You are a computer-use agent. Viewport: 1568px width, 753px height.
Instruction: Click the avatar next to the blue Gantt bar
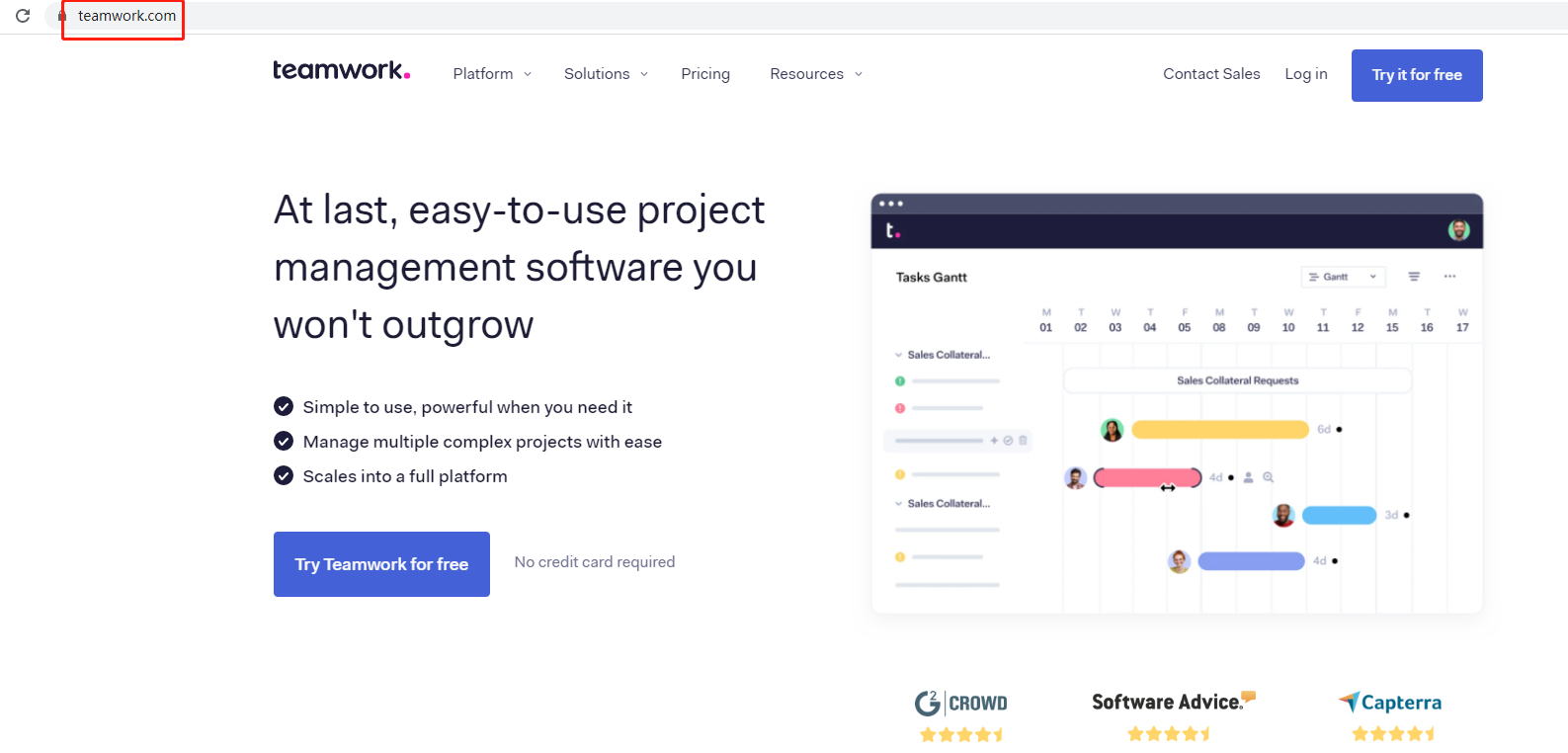1283,515
